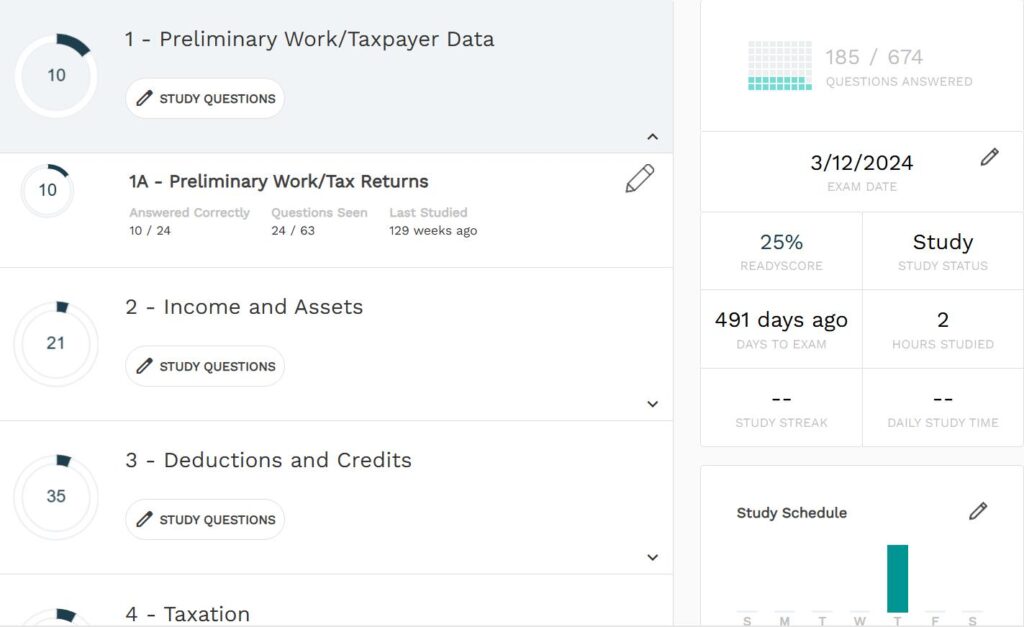Image resolution: width=1024 pixels, height=627 pixels.
Task: Click the progress ring showing 35
Action: (56, 496)
